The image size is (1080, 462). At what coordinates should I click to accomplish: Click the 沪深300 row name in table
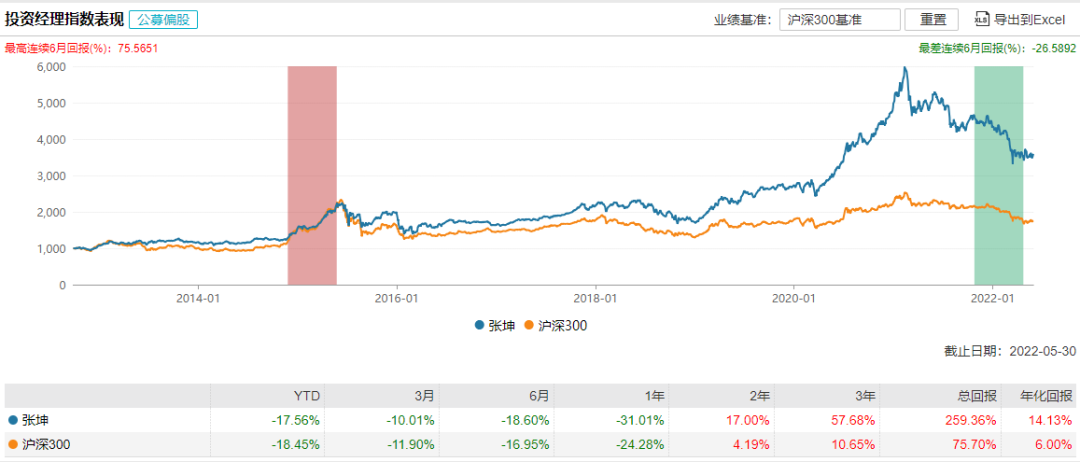click(48, 445)
